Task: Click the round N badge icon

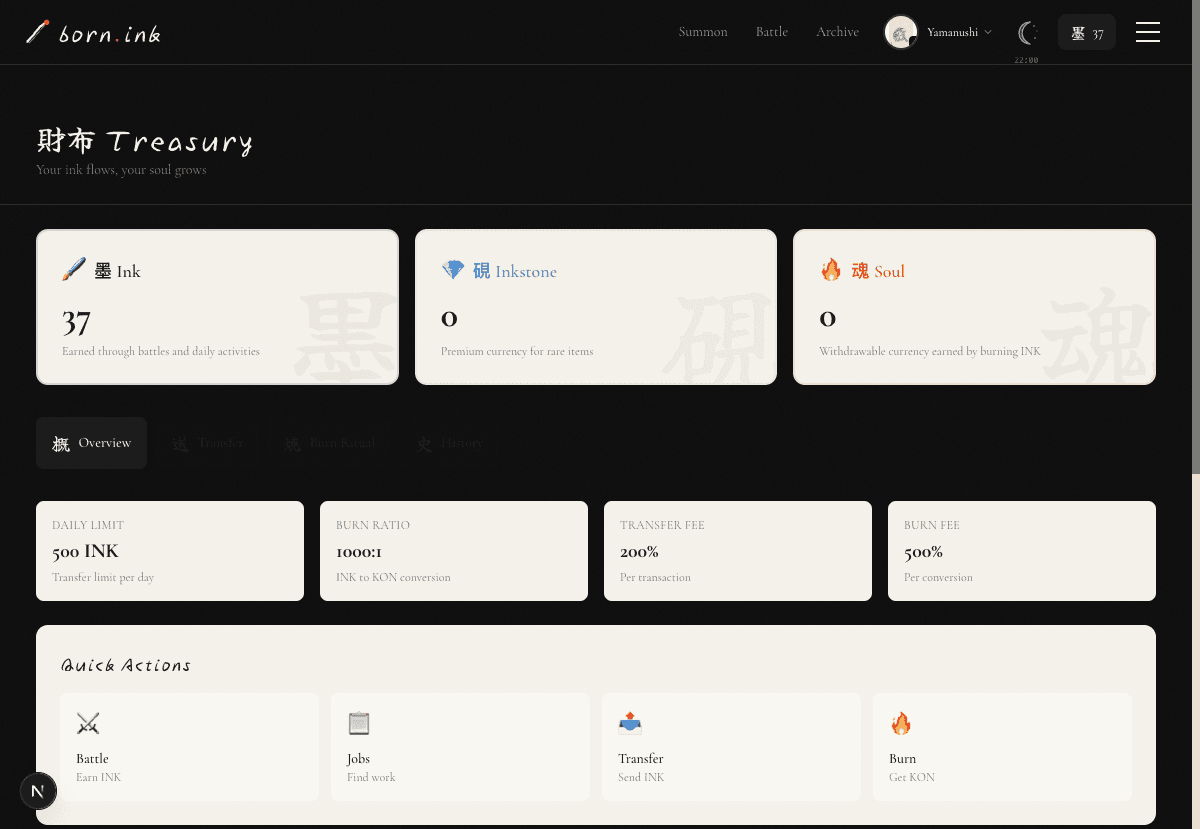Action: click(x=38, y=791)
